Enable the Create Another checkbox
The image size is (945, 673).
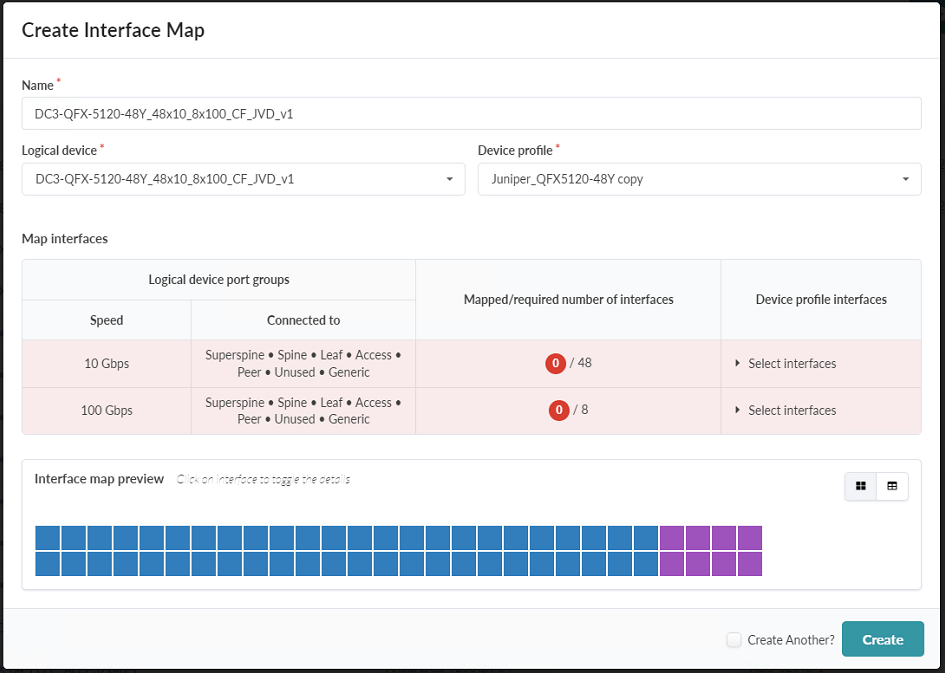click(x=734, y=640)
